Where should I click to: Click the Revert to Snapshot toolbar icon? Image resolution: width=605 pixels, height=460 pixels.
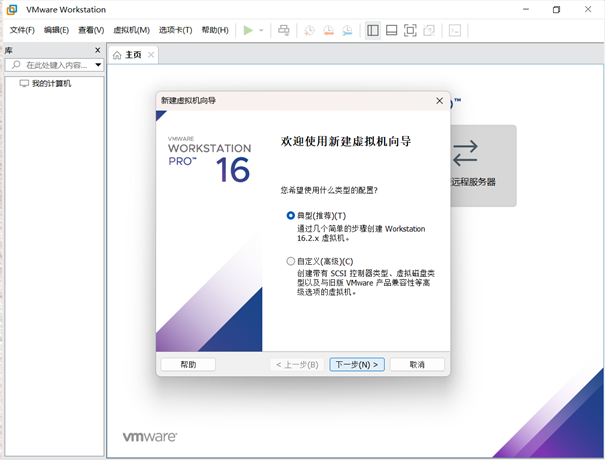[328, 30]
